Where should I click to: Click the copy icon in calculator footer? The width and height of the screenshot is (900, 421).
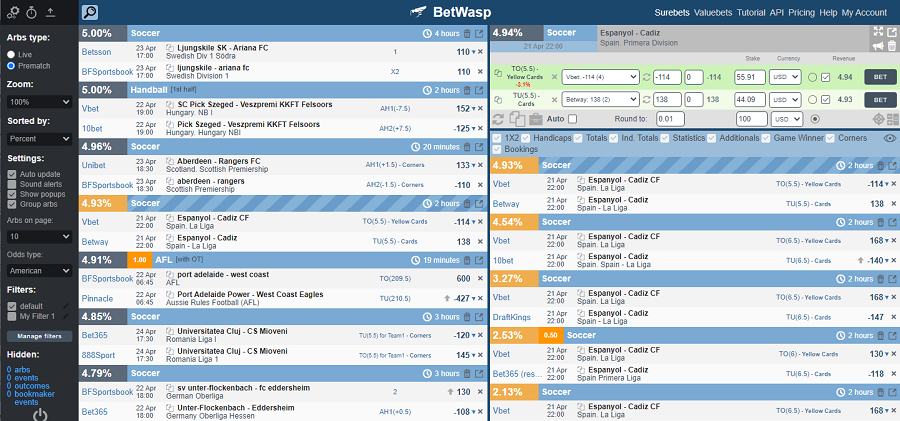click(x=517, y=119)
